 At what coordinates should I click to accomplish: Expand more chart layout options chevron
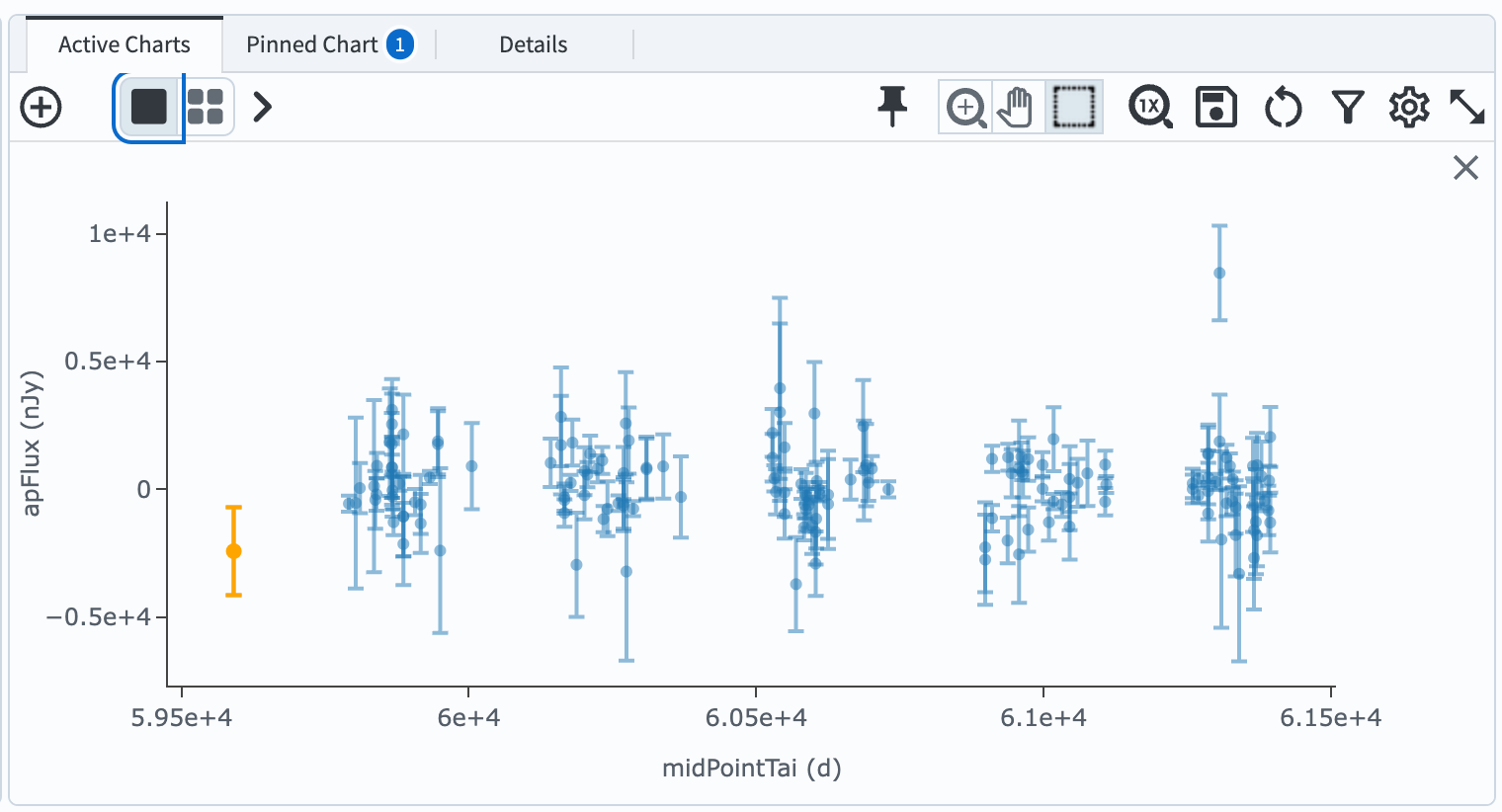[262, 107]
